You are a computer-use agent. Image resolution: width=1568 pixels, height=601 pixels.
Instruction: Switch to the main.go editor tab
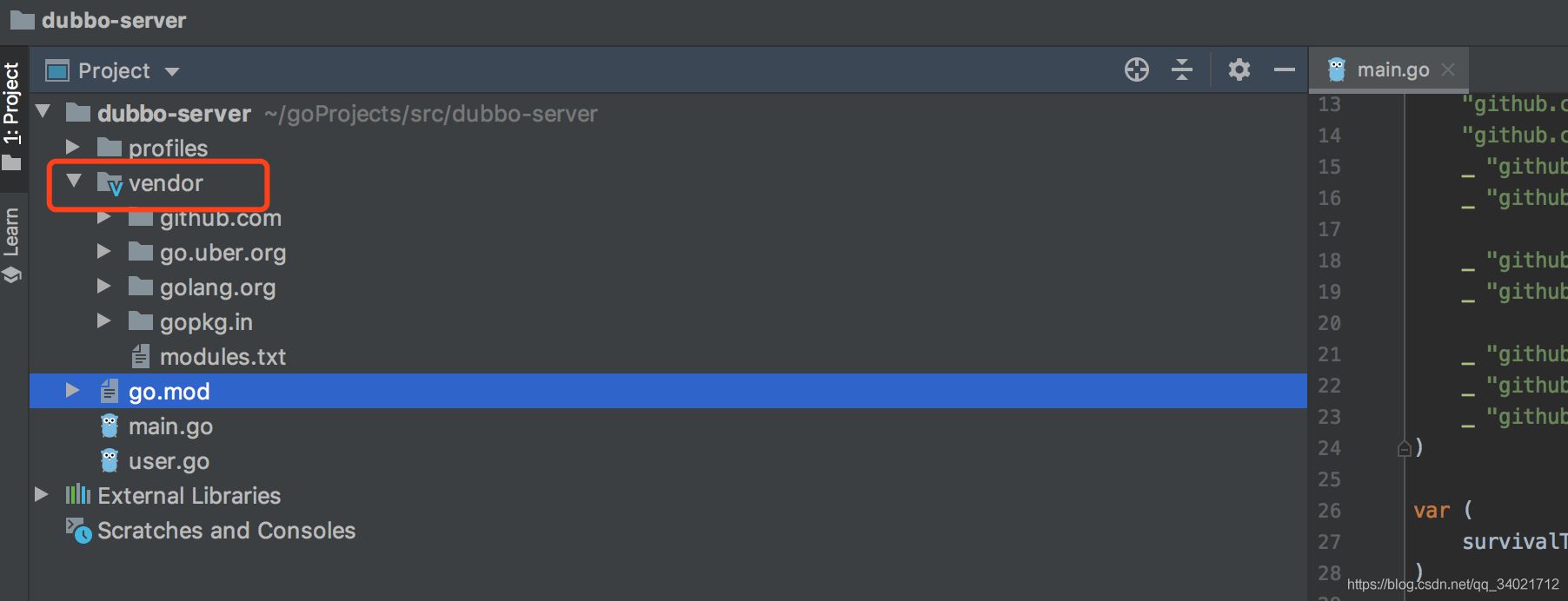[x=1392, y=69]
